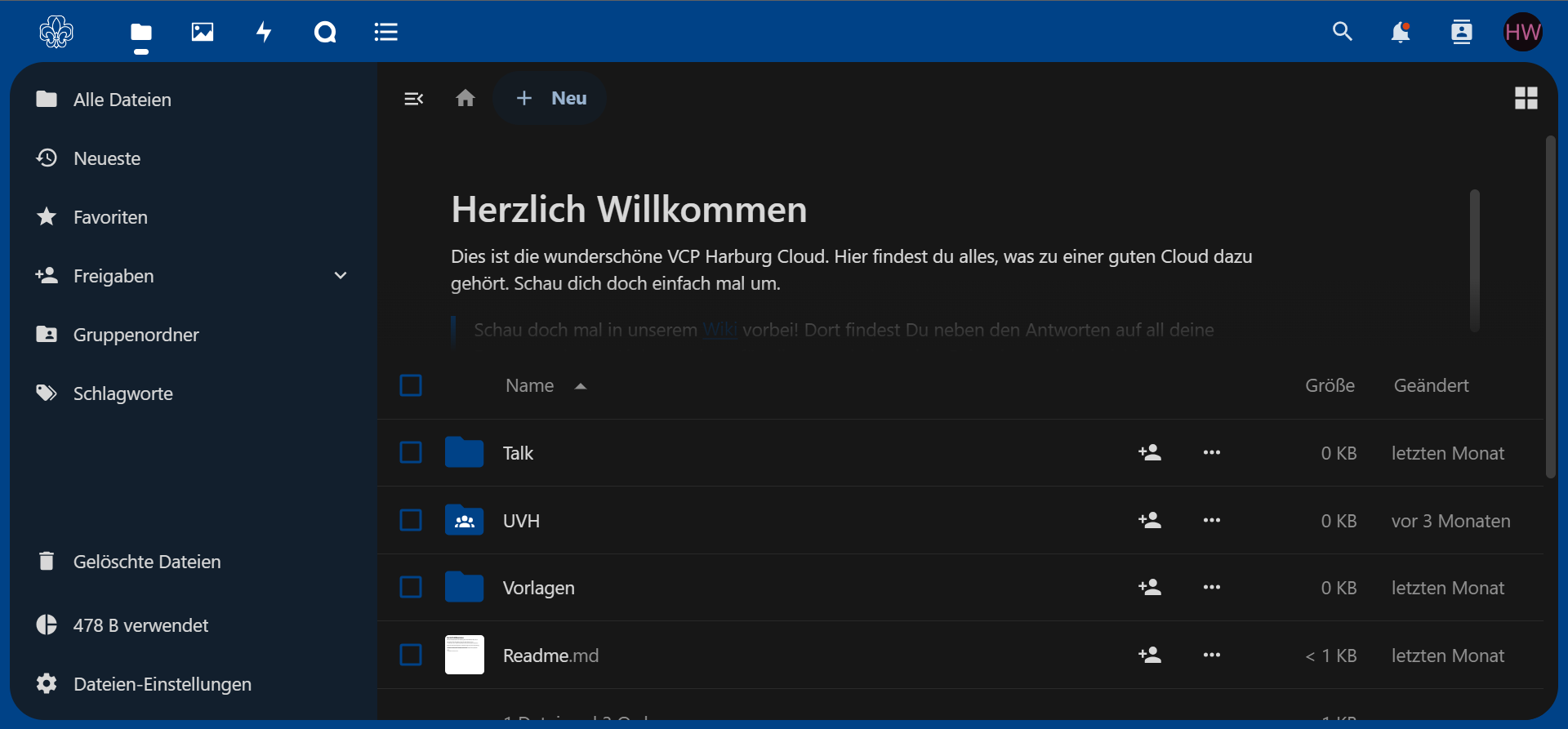Click the Vorlagen folder icon

coord(464,587)
